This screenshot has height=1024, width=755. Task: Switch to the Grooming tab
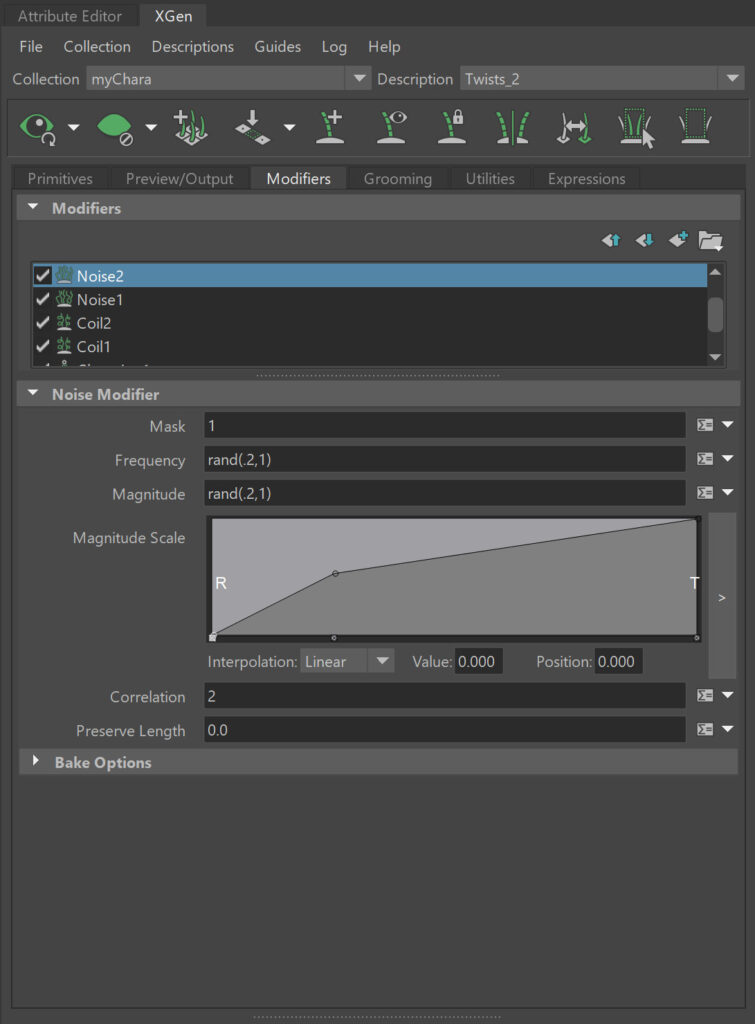(397, 179)
